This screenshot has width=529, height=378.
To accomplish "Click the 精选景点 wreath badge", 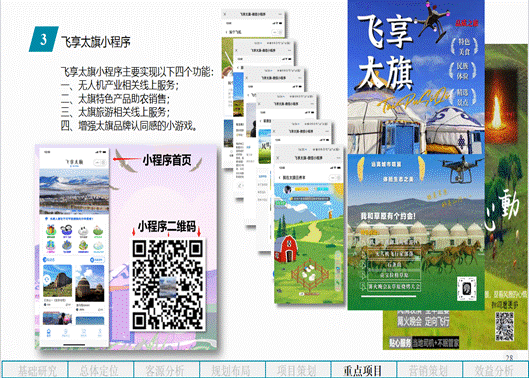I will 462,97.
